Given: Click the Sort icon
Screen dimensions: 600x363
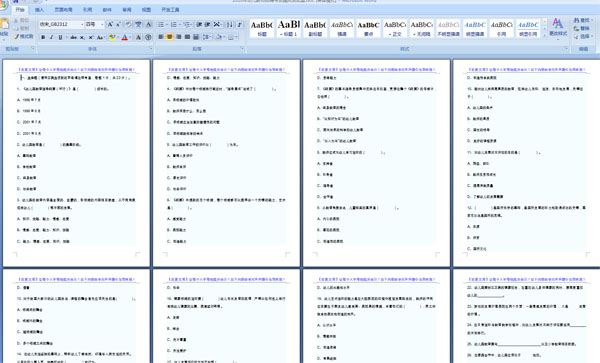Looking at the screenshot, I should point(230,24).
